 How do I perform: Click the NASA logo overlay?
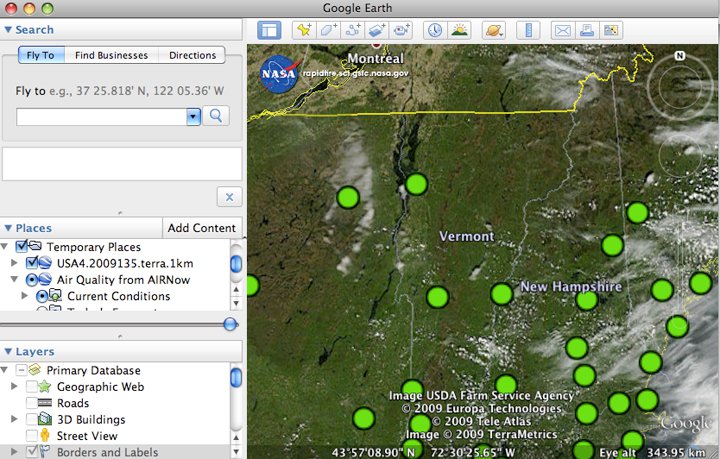coord(278,74)
